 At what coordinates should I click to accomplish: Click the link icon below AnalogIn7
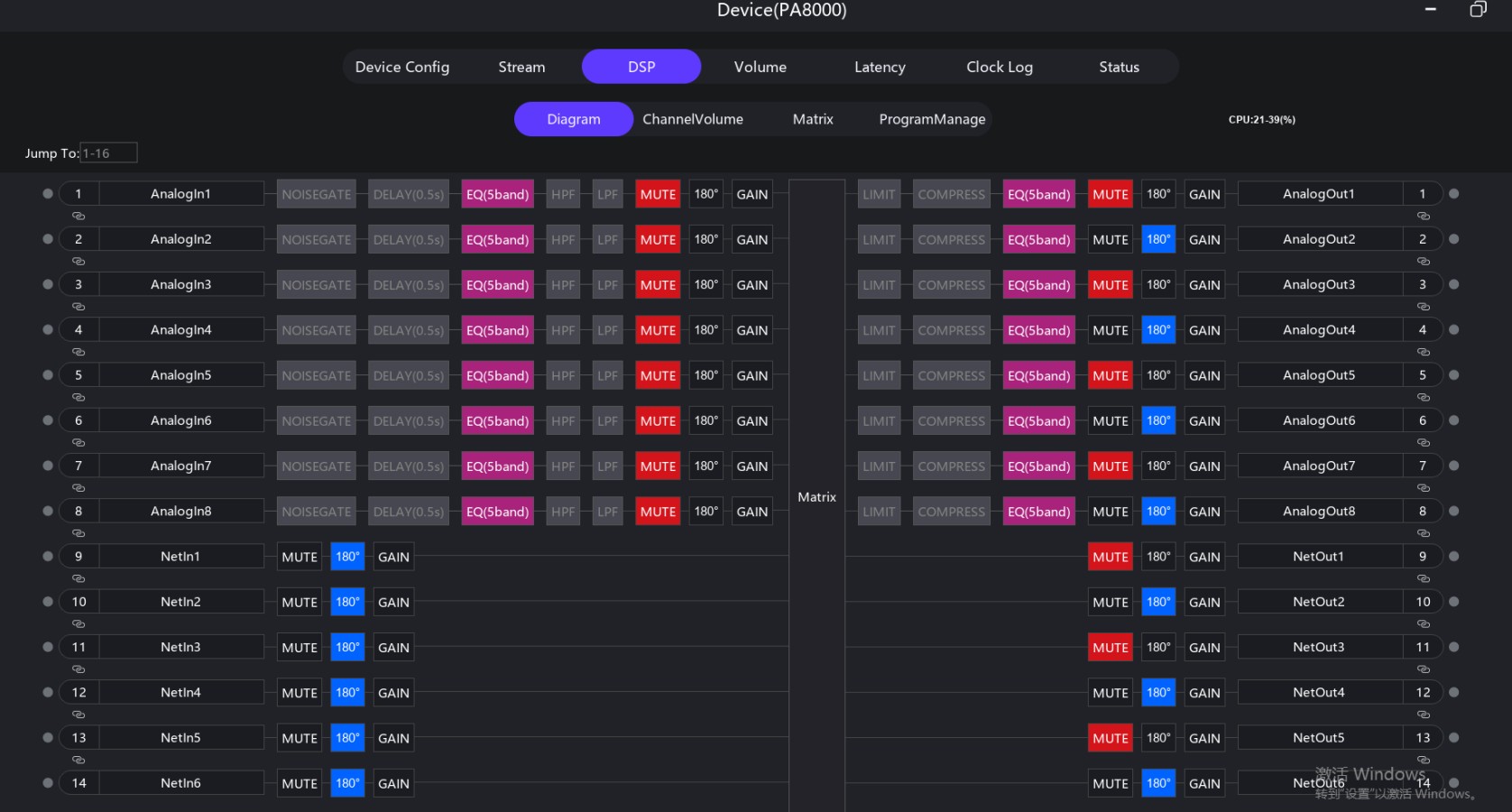pyautogui.click(x=78, y=488)
